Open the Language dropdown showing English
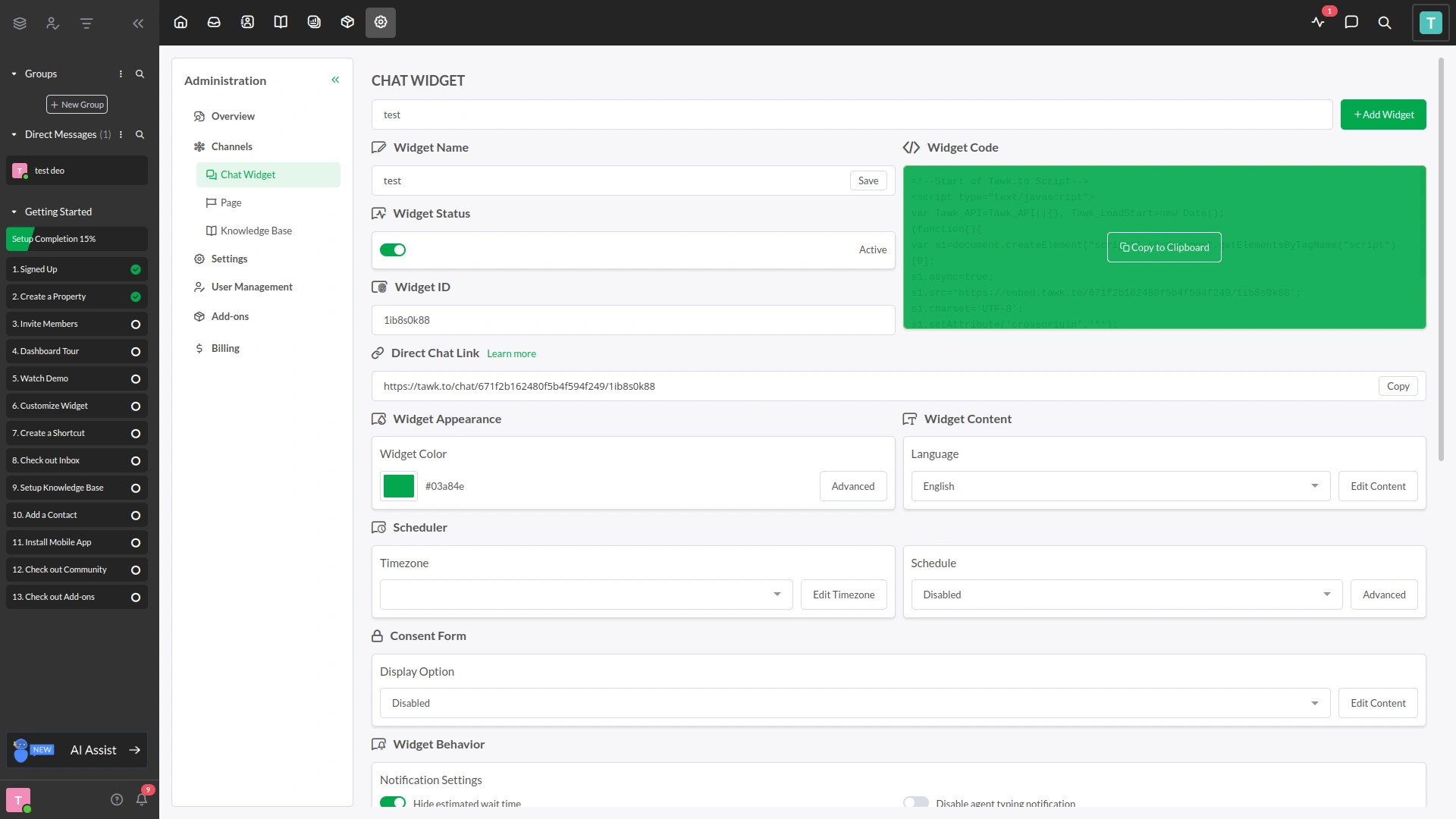The width and height of the screenshot is (1456, 819). [1120, 486]
